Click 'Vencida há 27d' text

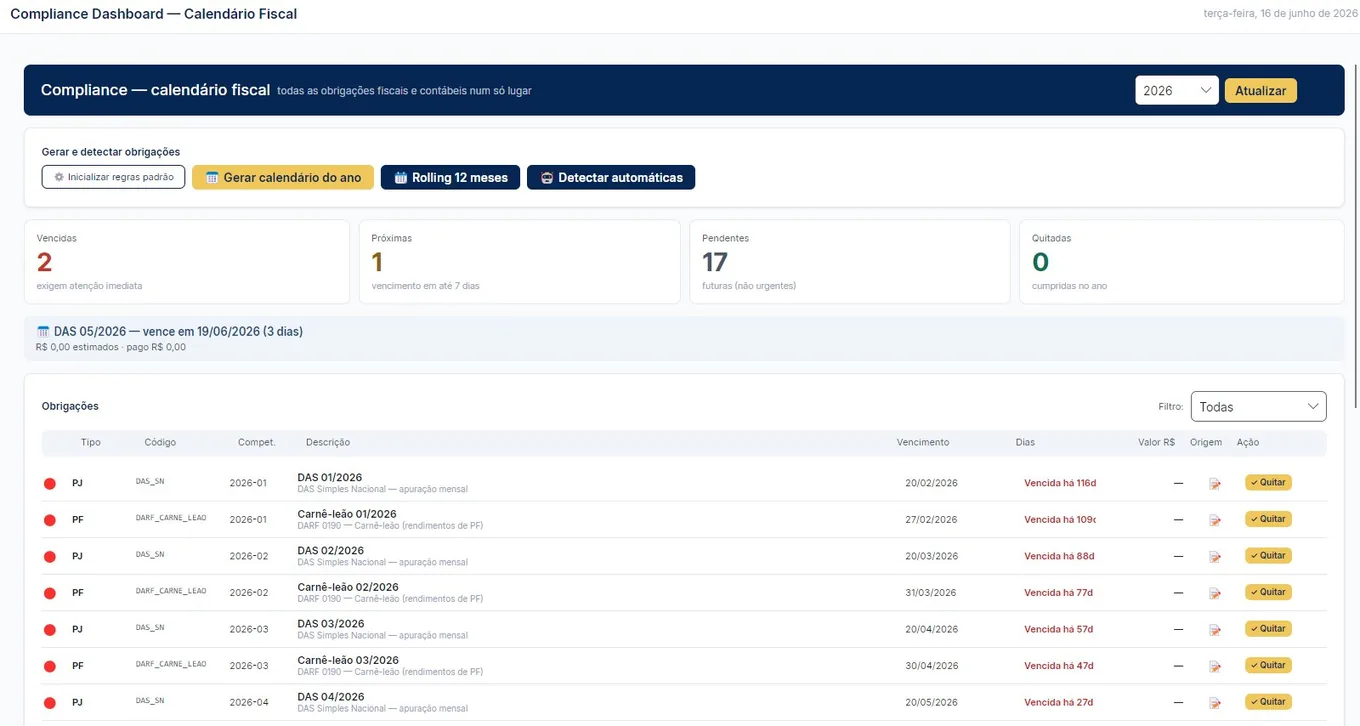[1058, 702]
